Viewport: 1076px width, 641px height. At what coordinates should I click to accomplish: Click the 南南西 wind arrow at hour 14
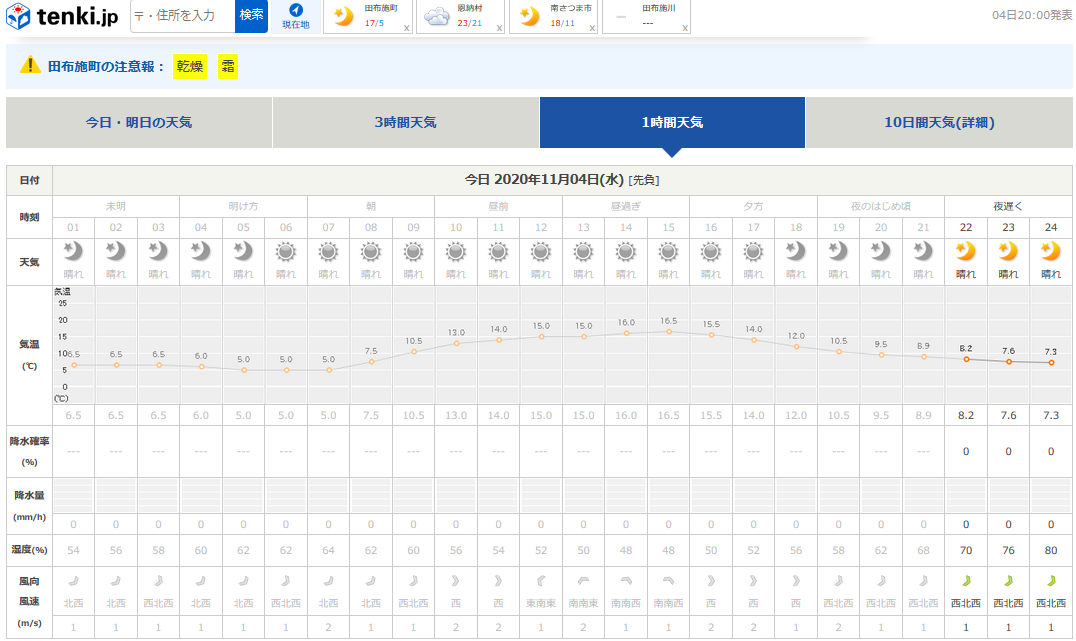tap(626, 581)
